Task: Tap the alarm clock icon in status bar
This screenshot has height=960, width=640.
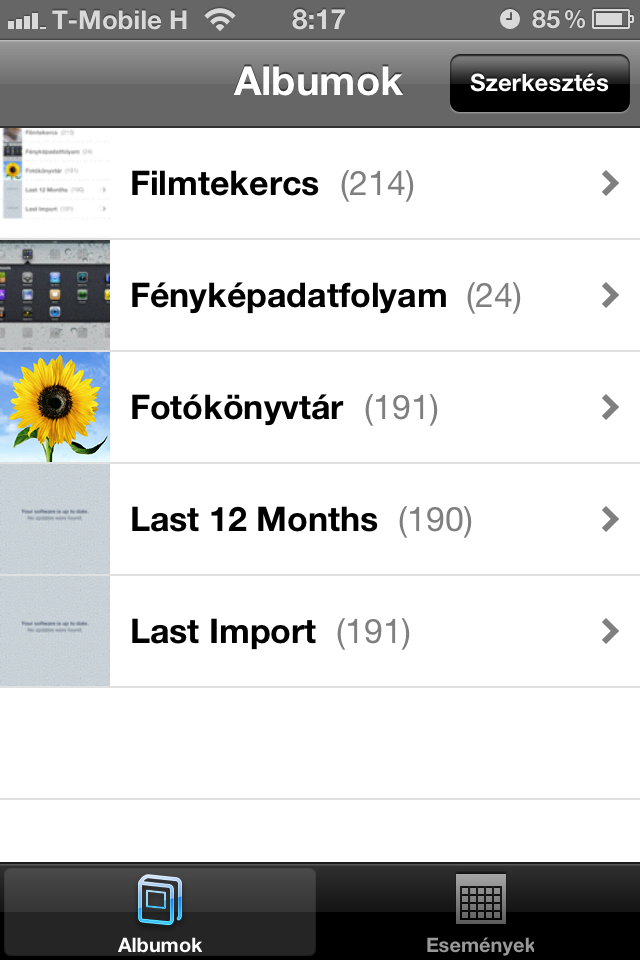Action: [510, 20]
